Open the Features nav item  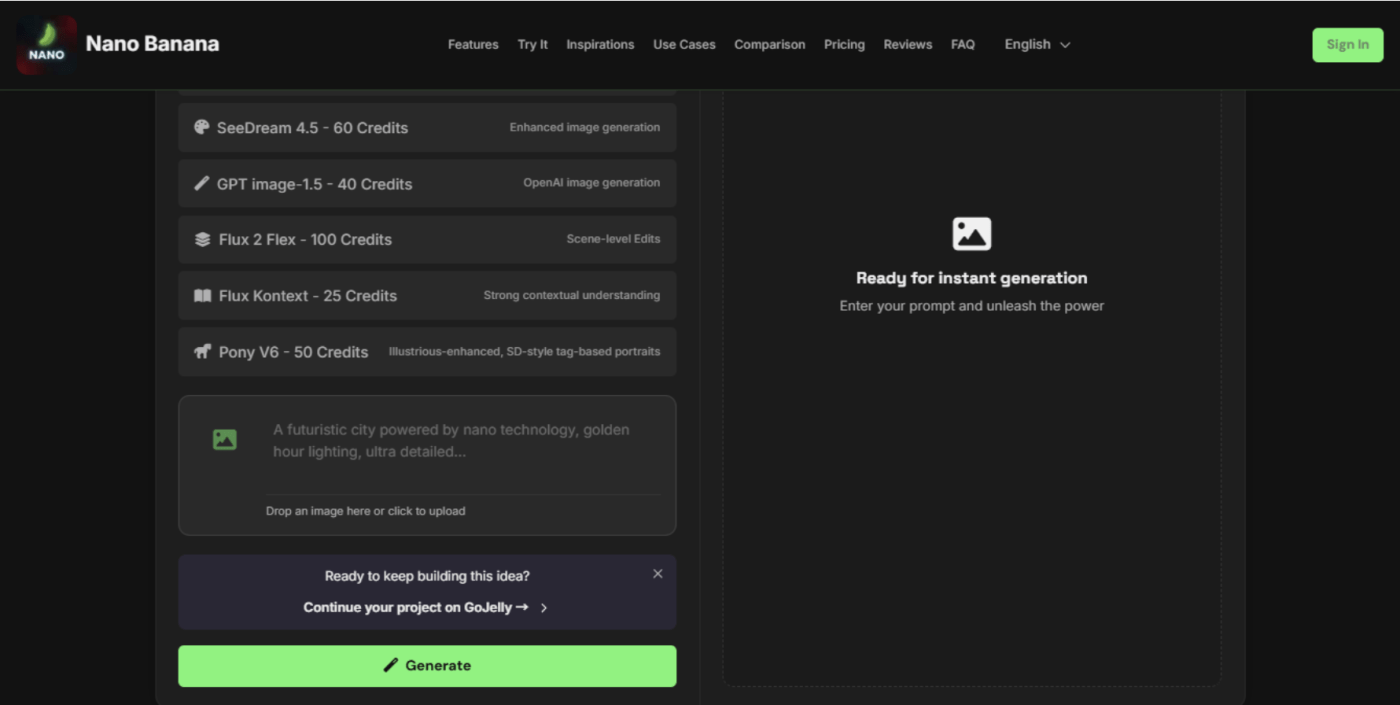pos(473,44)
